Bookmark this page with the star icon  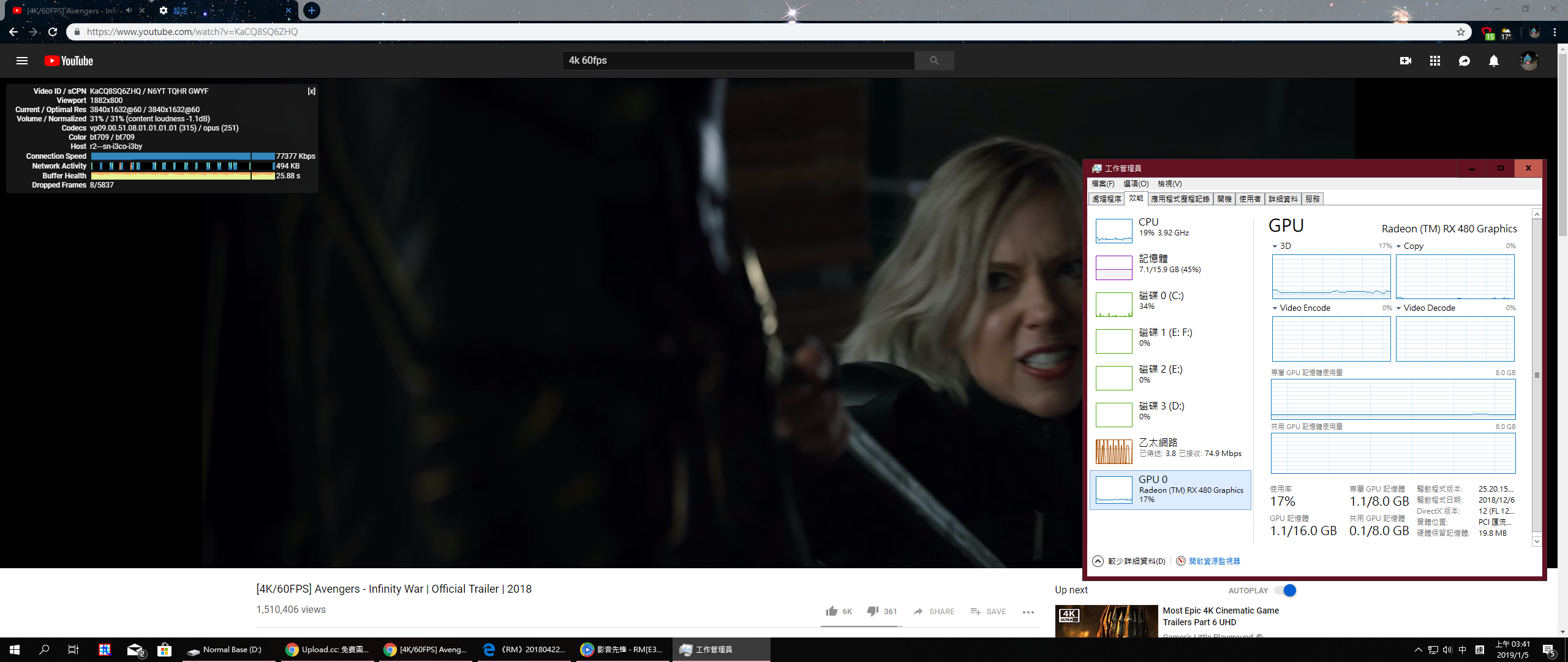[x=1461, y=32]
